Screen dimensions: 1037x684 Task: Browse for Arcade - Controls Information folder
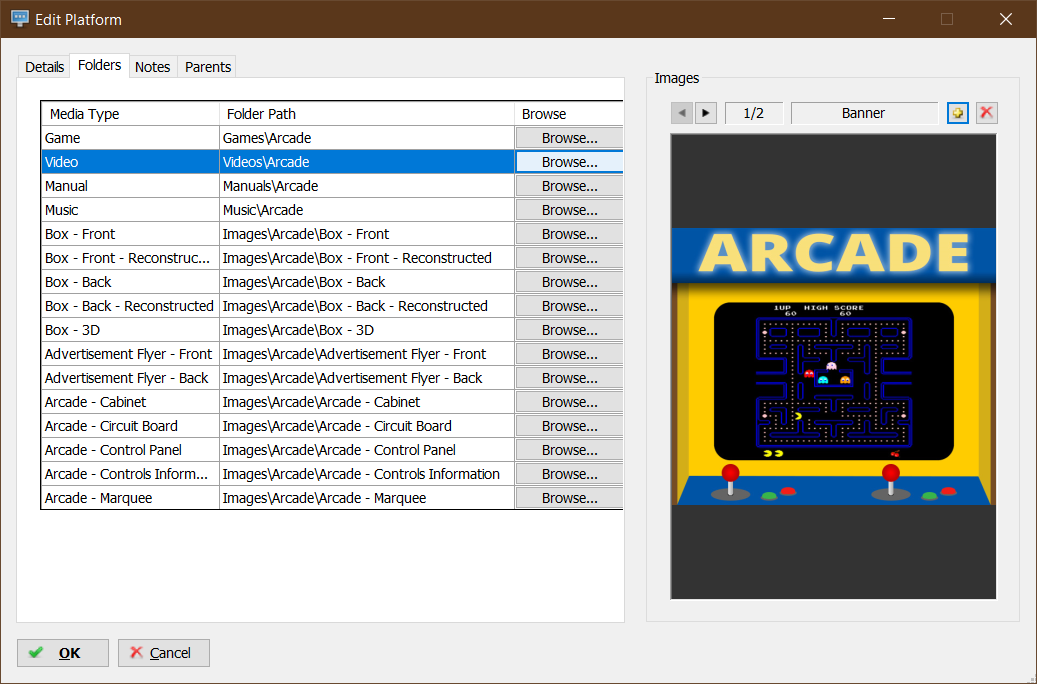click(569, 474)
